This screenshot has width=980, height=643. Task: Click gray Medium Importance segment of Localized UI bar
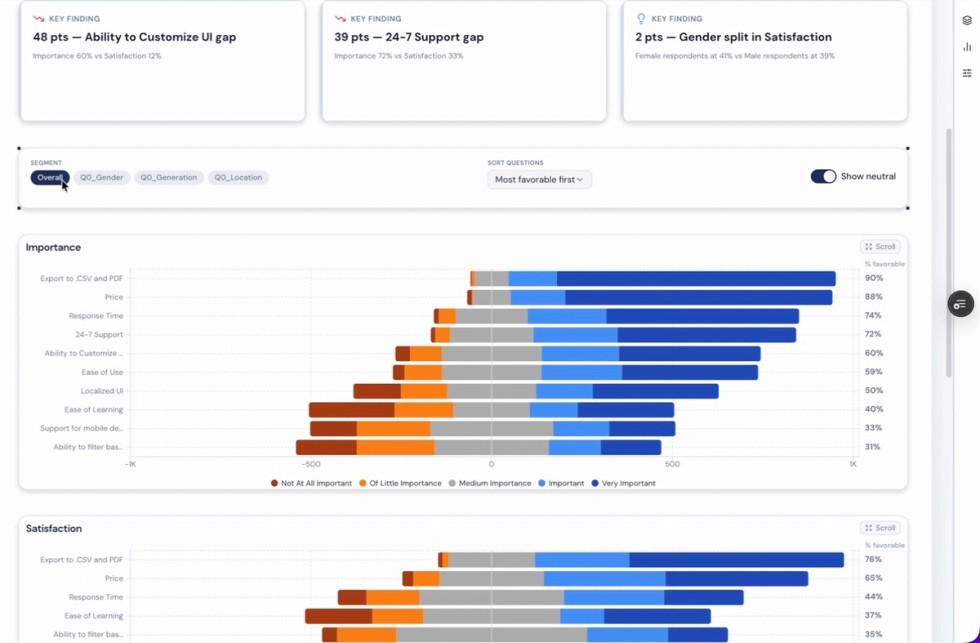pyautogui.click(x=491, y=391)
